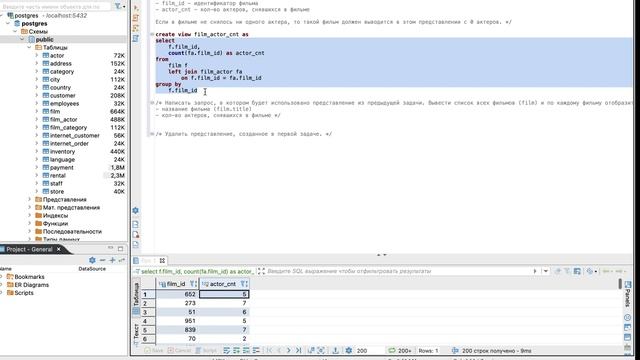Click the Save button in results toolbar

click(154, 350)
